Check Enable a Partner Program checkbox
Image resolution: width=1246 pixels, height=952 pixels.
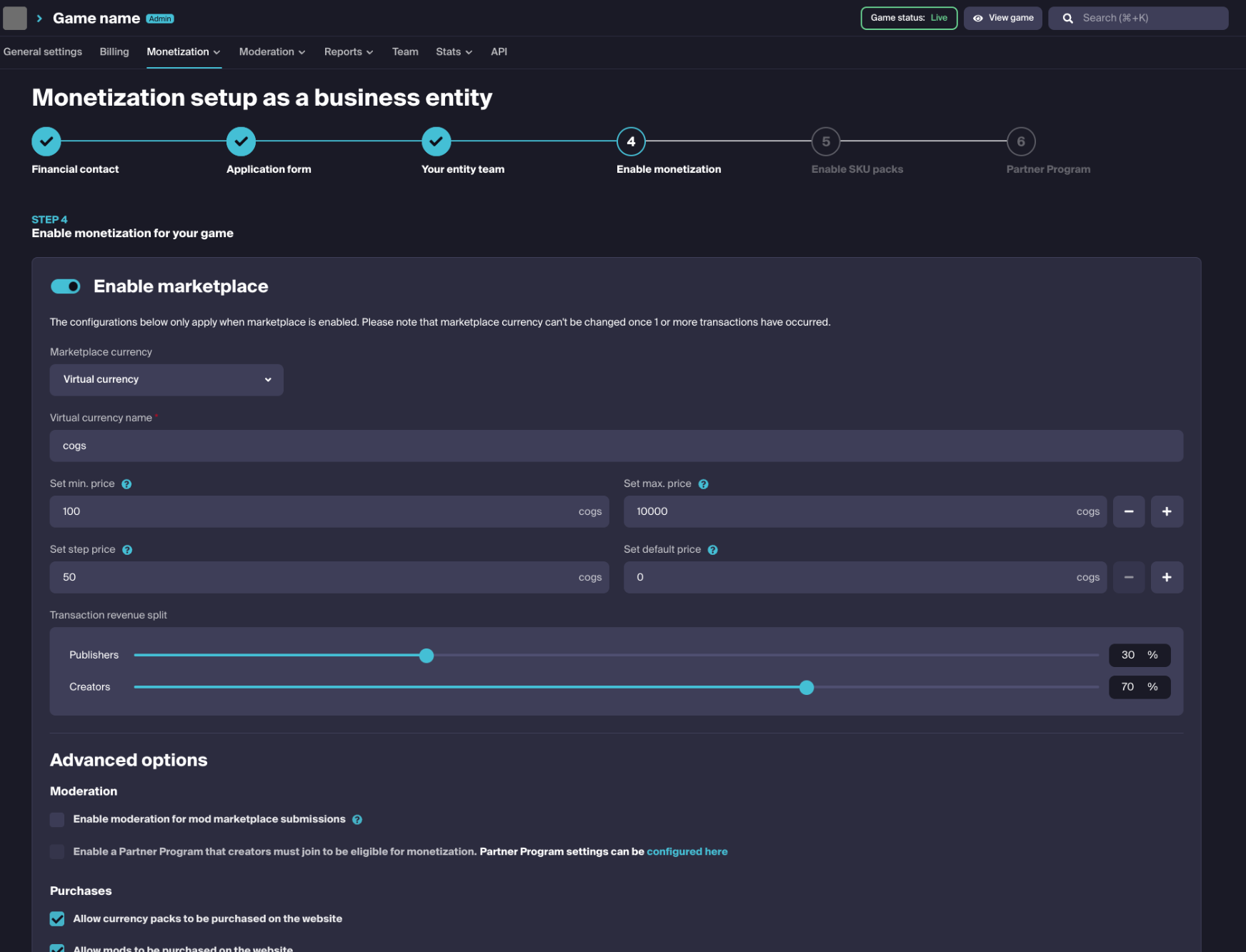point(57,851)
